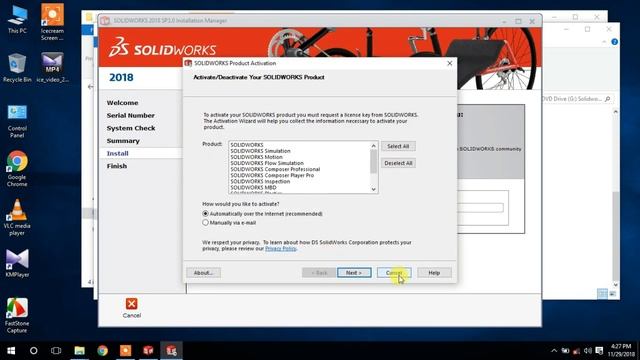This screenshot has width=640, height=360.
Task: Select SOLIDWORKS MBD product
Action: 253,188
